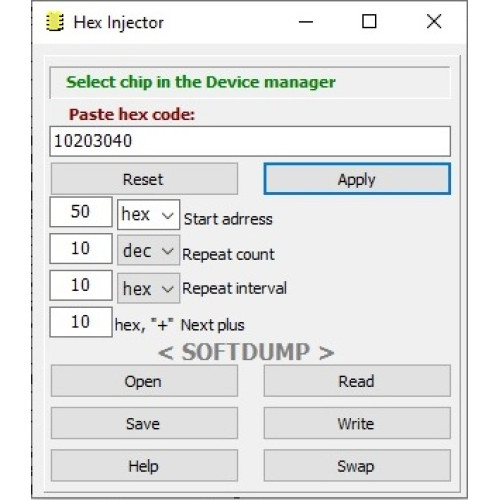Viewport: 500px width, 500px height.
Task: Click the Start adrress value field
Action: point(81,212)
